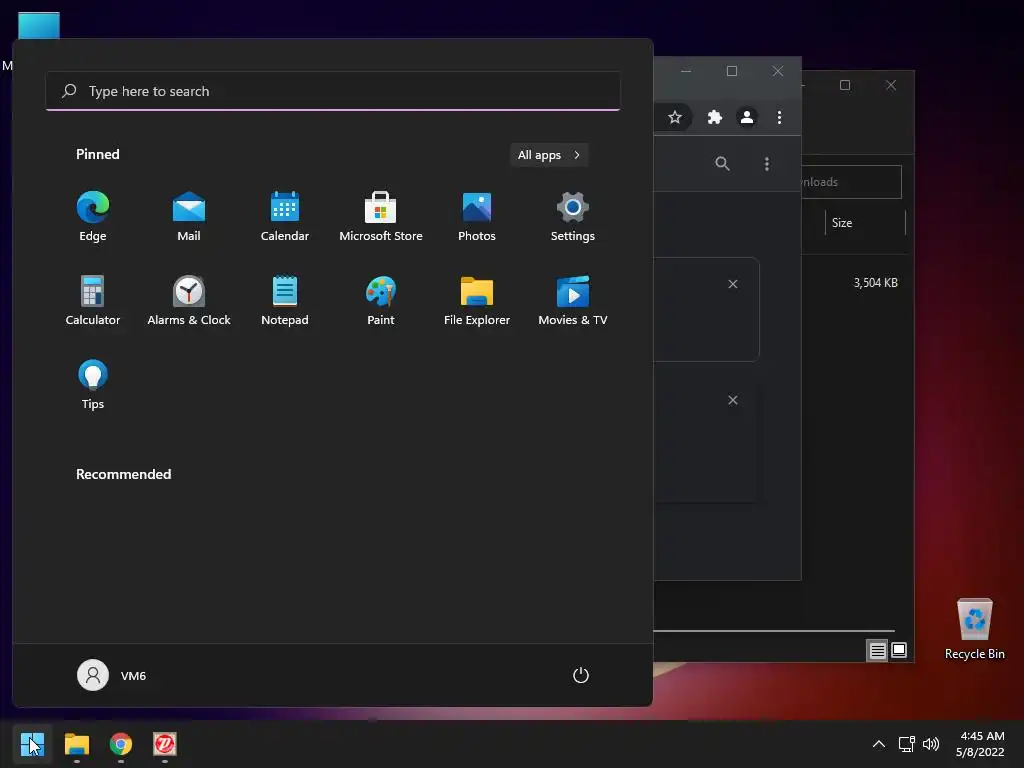Open the clock and date panel
The width and height of the screenshot is (1024, 768).
coord(981,744)
